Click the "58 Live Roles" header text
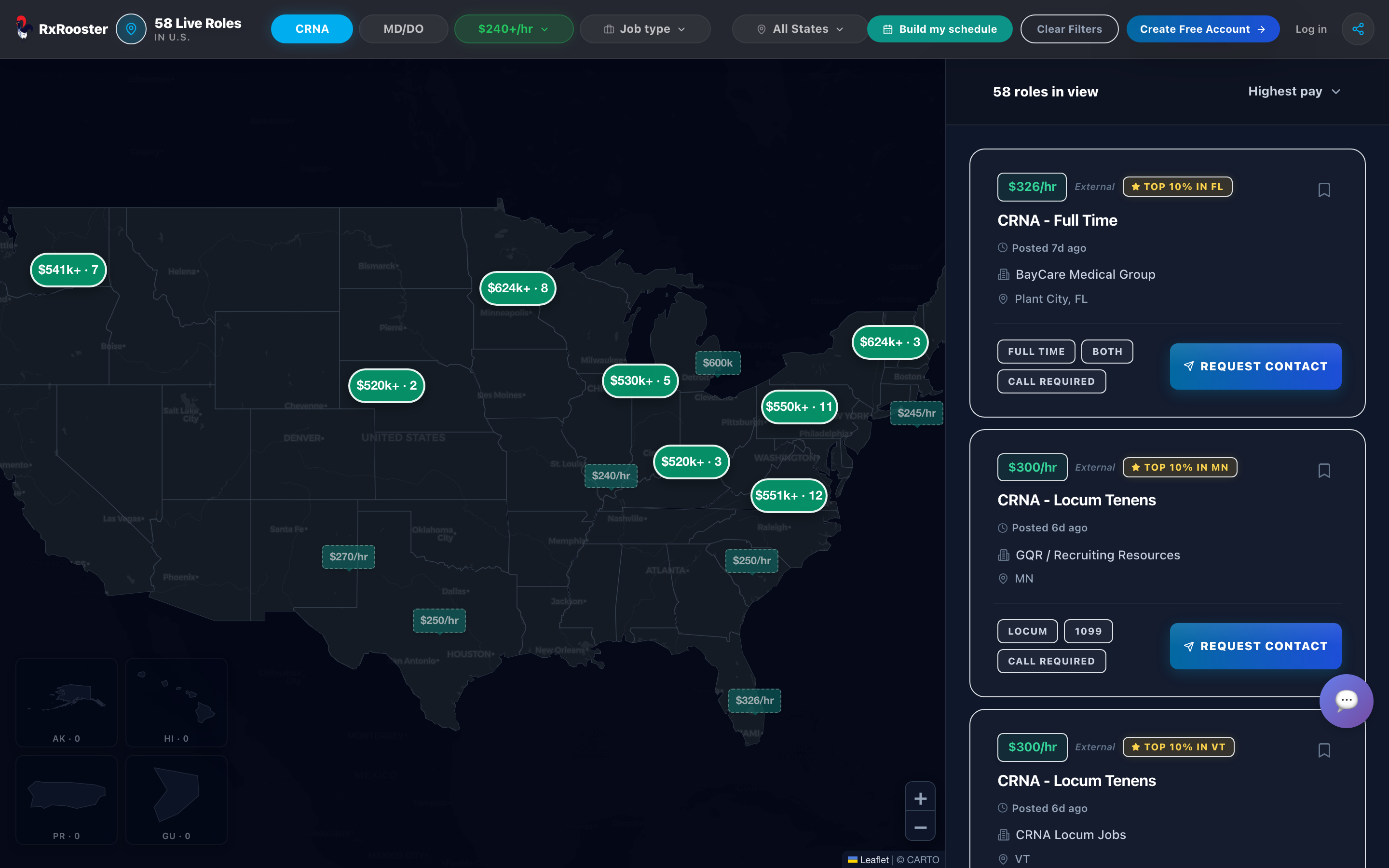1389x868 pixels. pos(198,24)
